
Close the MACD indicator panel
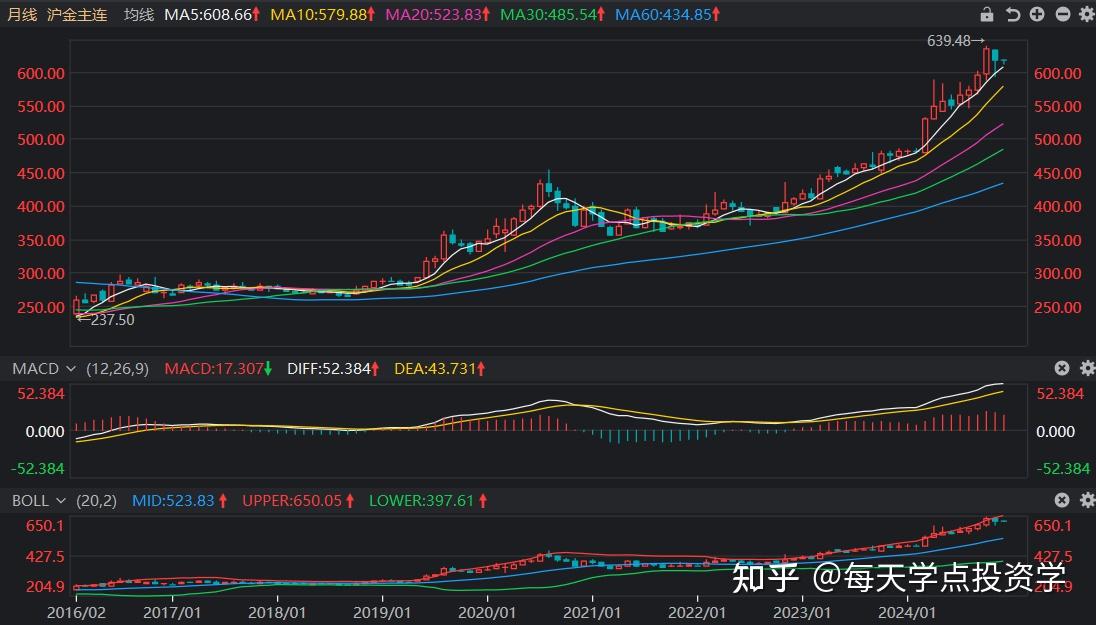click(x=1062, y=368)
